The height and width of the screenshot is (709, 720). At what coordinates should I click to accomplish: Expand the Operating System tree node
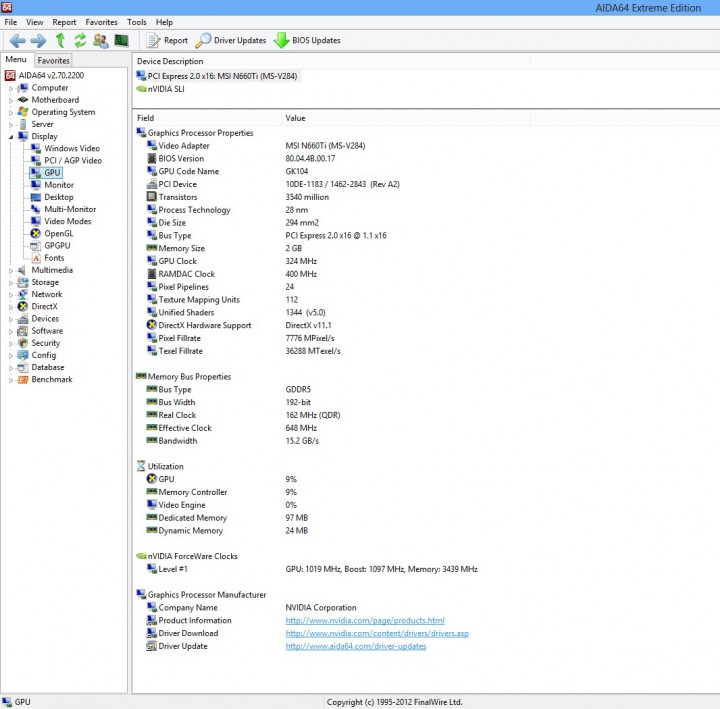[x=11, y=113]
